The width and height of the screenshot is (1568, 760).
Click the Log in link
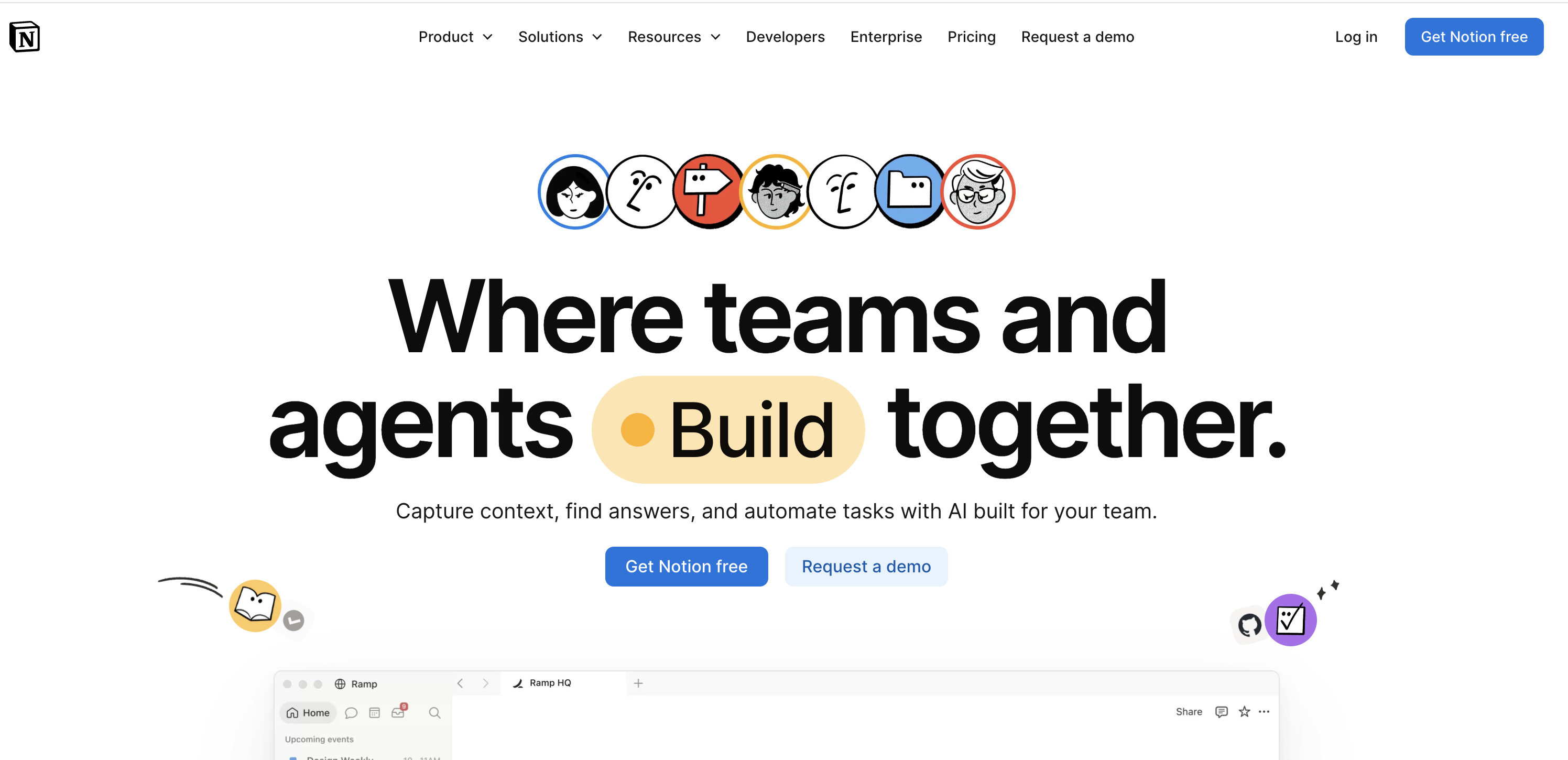tap(1356, 37)
